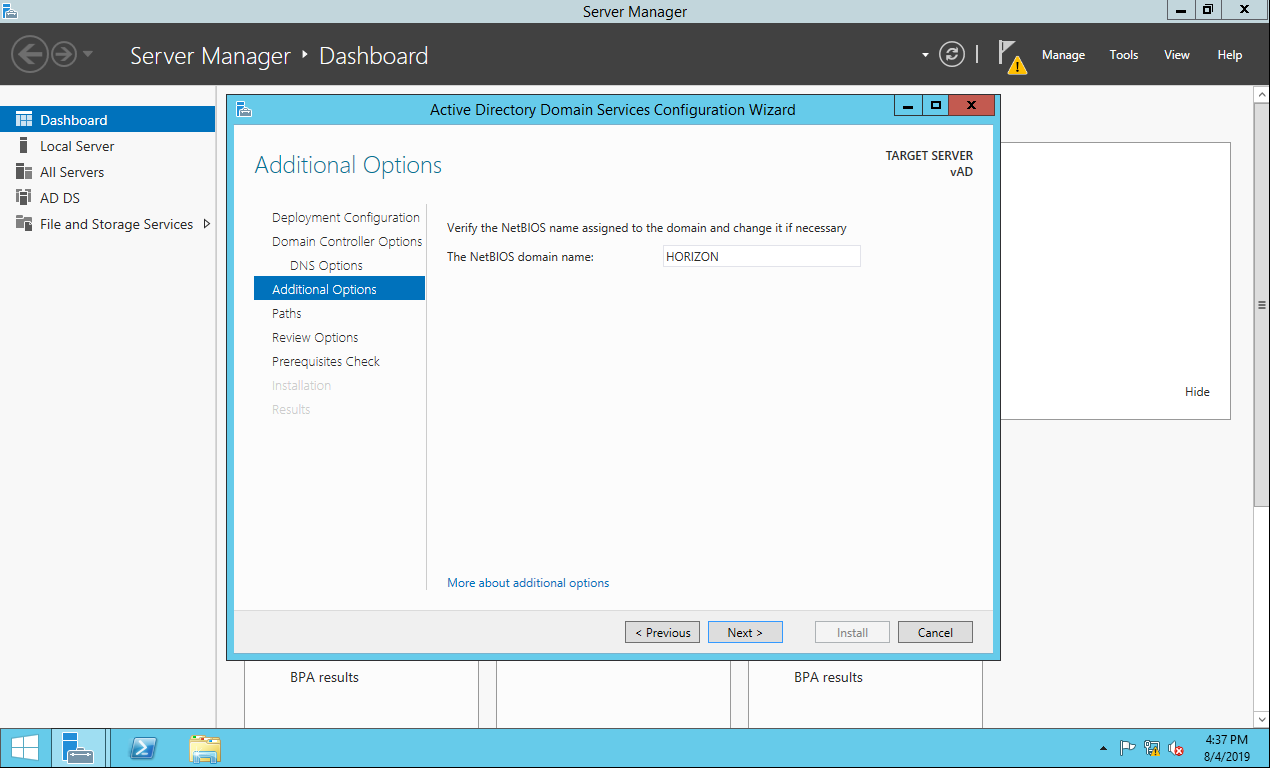Open the notifications flag with warning
Screen dimensions: 1270x768
pyautogui.click(x=1011, y=56)
